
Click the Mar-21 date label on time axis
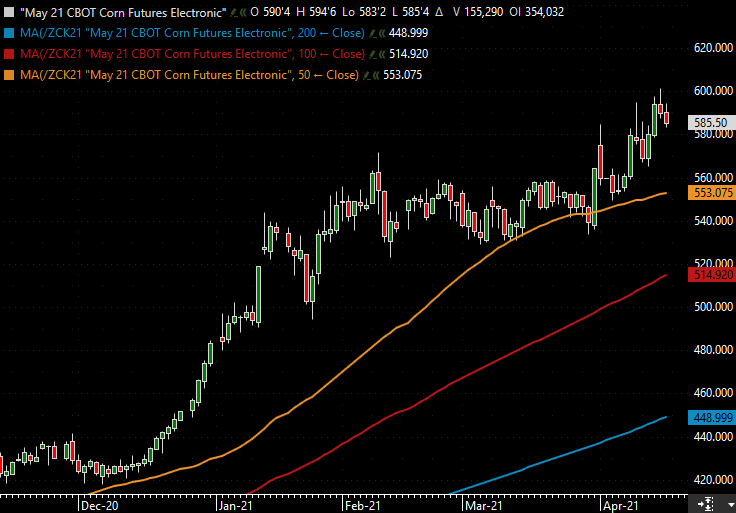(484, 506)
